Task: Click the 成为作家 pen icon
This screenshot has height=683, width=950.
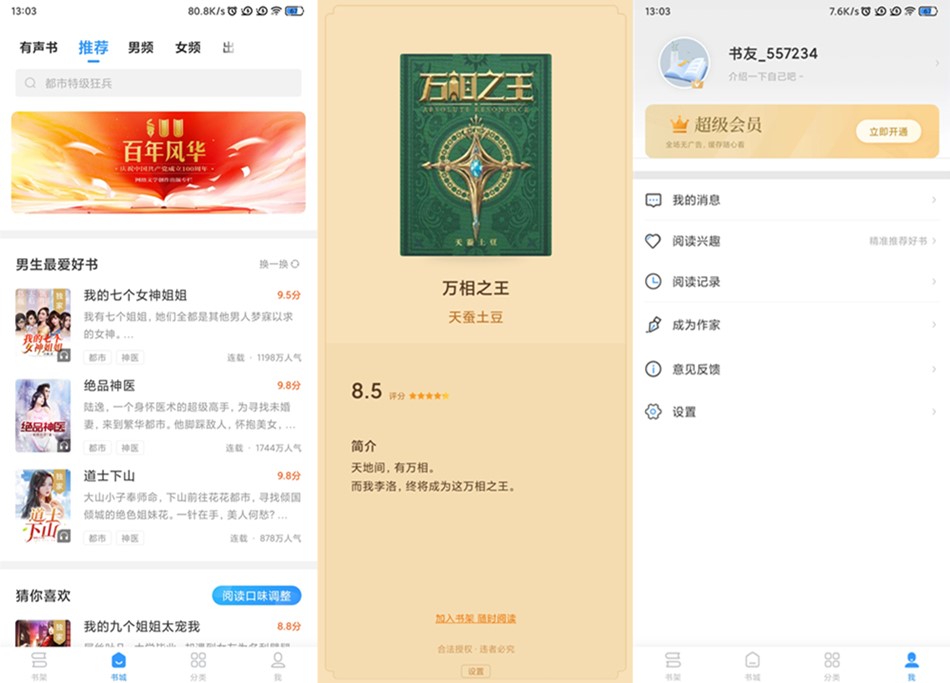Action: click(653, 325)
